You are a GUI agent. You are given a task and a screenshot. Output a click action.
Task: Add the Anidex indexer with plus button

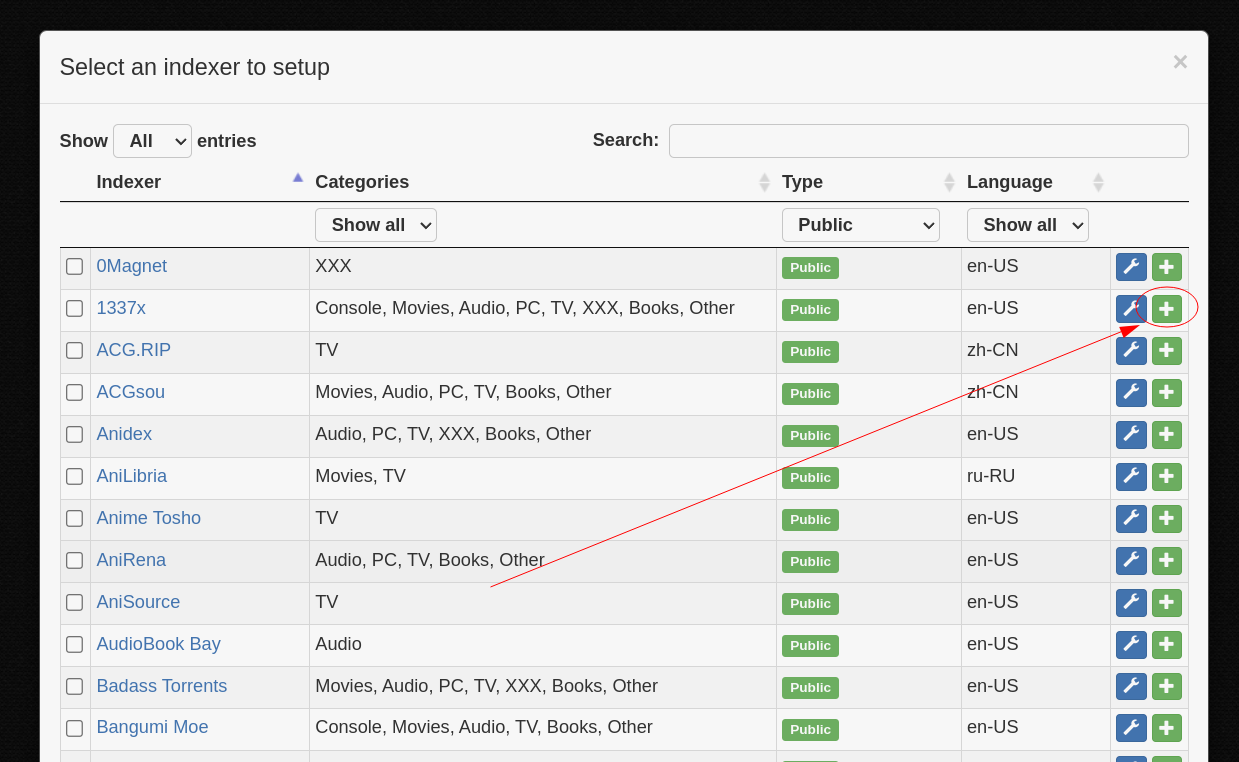coord(1167,435)
